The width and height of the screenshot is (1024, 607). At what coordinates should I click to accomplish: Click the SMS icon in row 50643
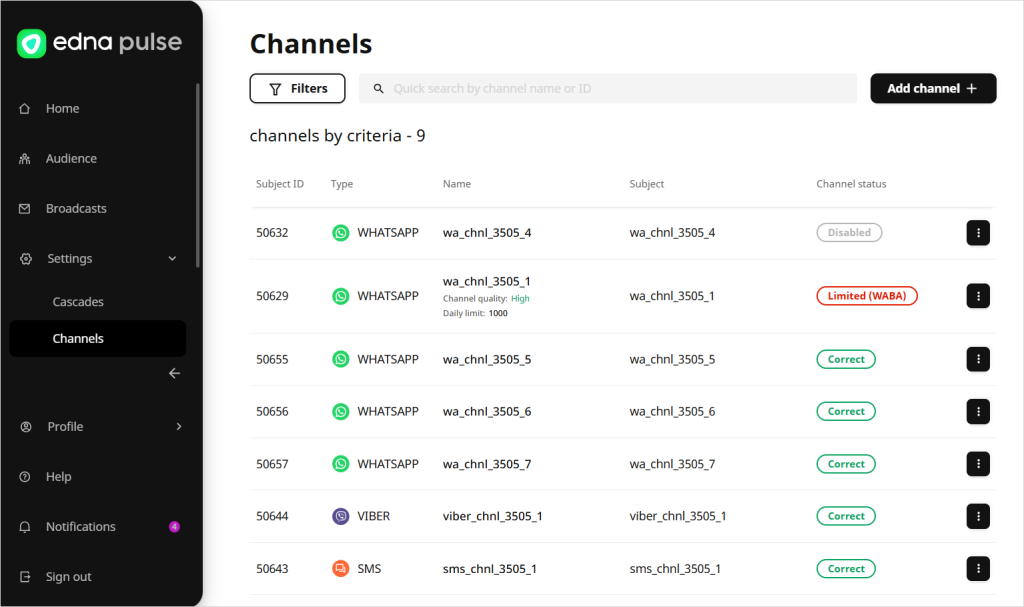point(341,569)
